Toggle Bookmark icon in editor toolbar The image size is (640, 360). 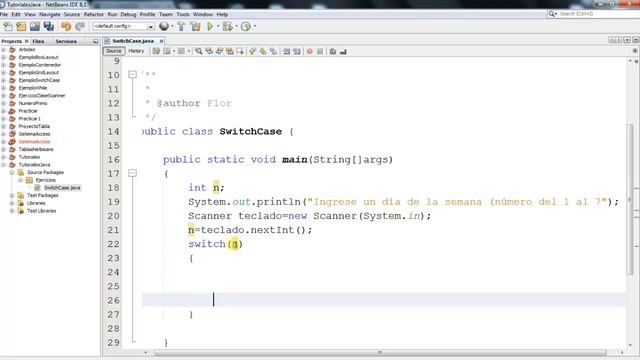click(x=273, y=51)
